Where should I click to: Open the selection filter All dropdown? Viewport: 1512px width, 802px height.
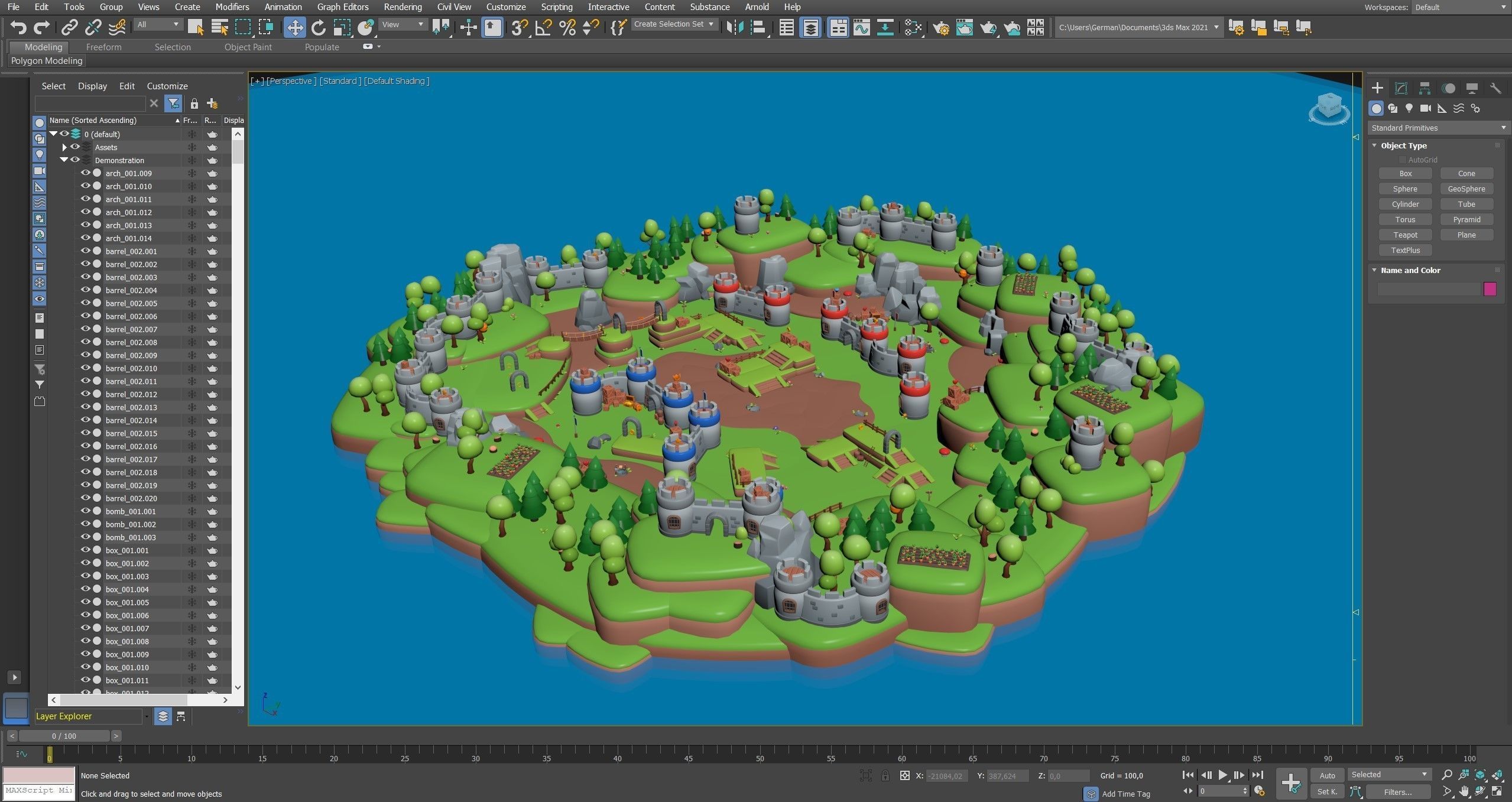(158, 24)
